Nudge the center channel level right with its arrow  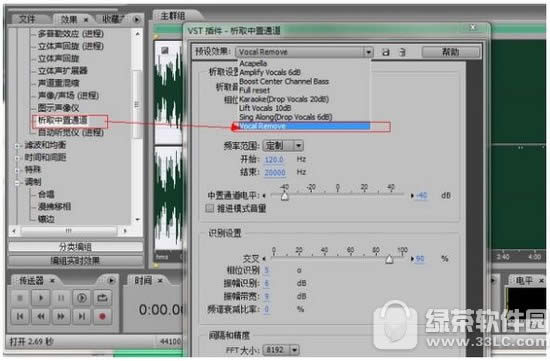[x=412, y=196]
